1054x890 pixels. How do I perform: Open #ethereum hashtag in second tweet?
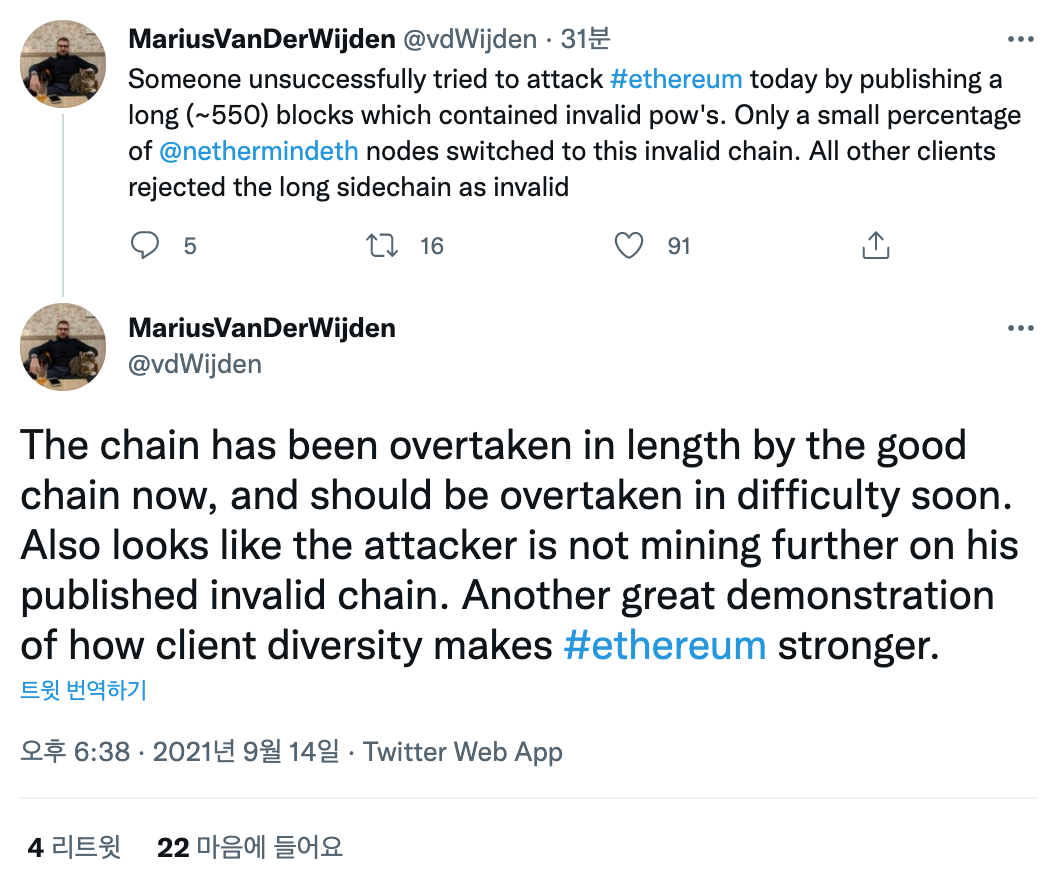tap(665, 644)
